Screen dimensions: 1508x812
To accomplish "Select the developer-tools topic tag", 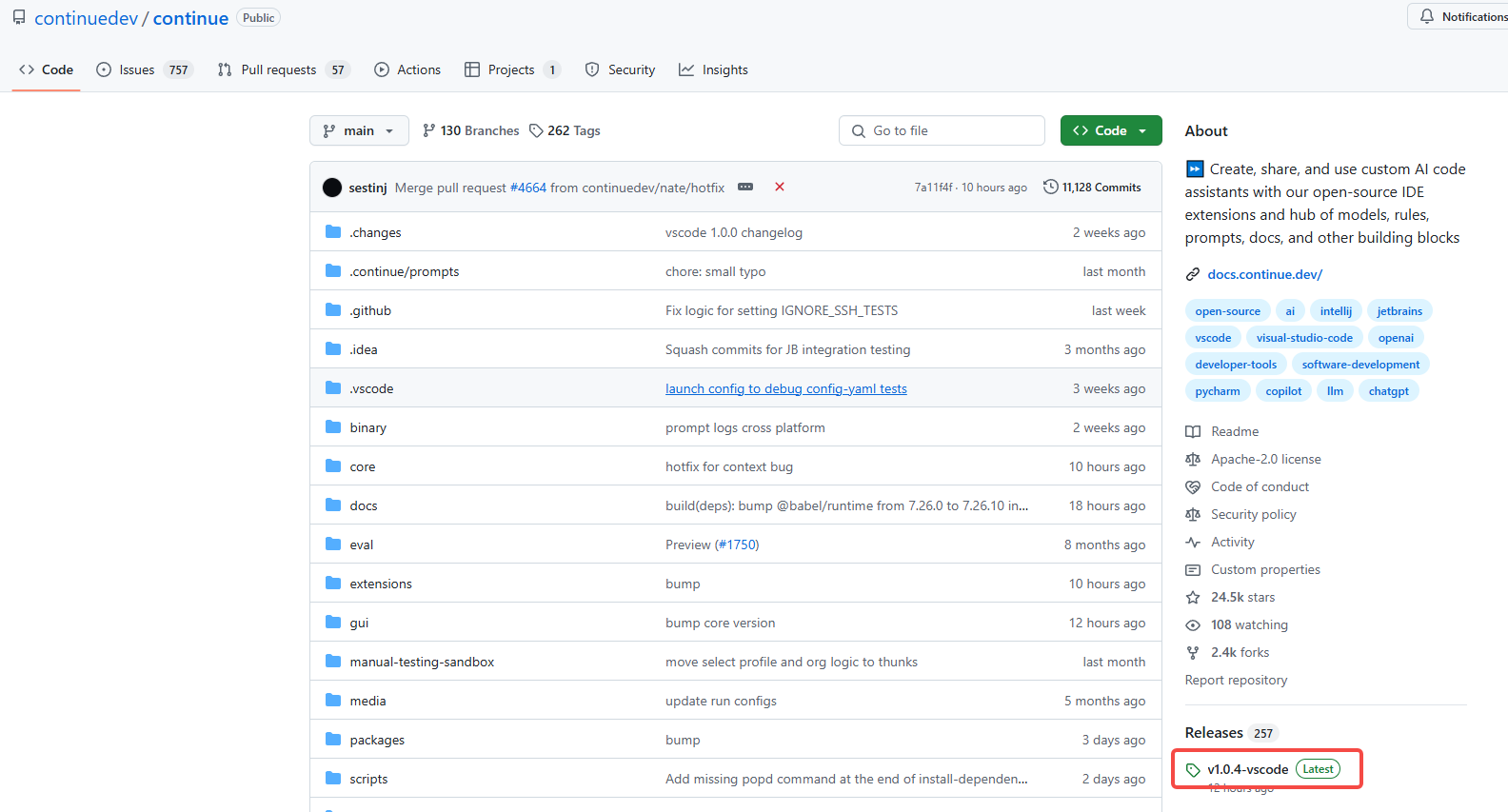I will (1236, 365).
